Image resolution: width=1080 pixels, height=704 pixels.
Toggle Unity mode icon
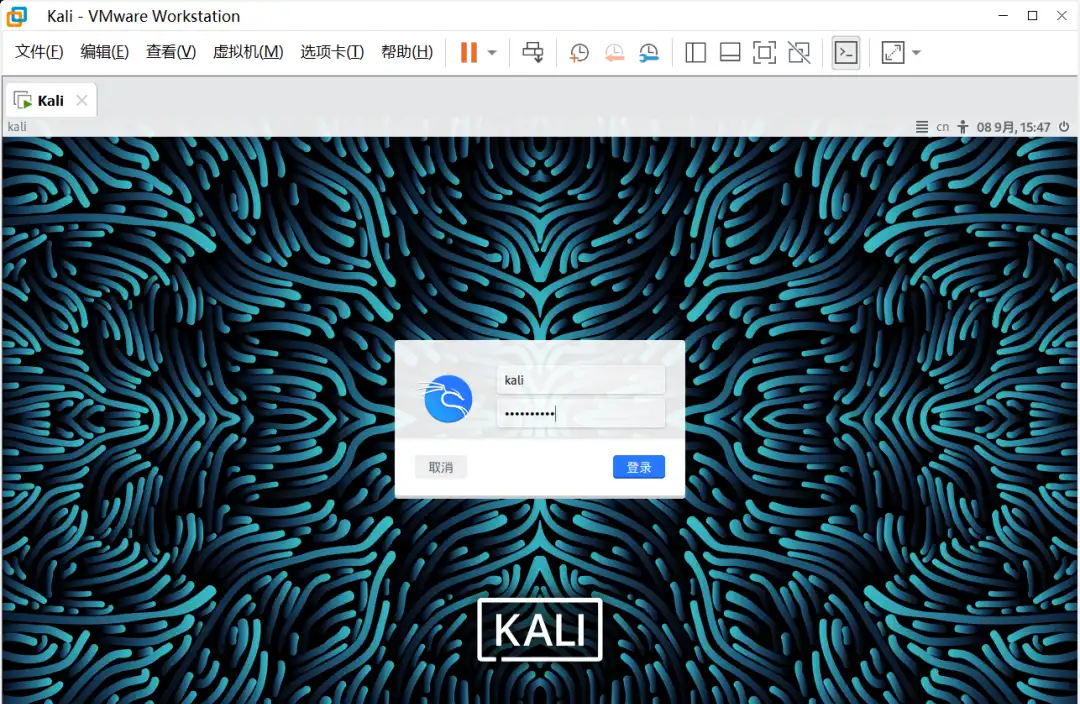pos(798,53)
